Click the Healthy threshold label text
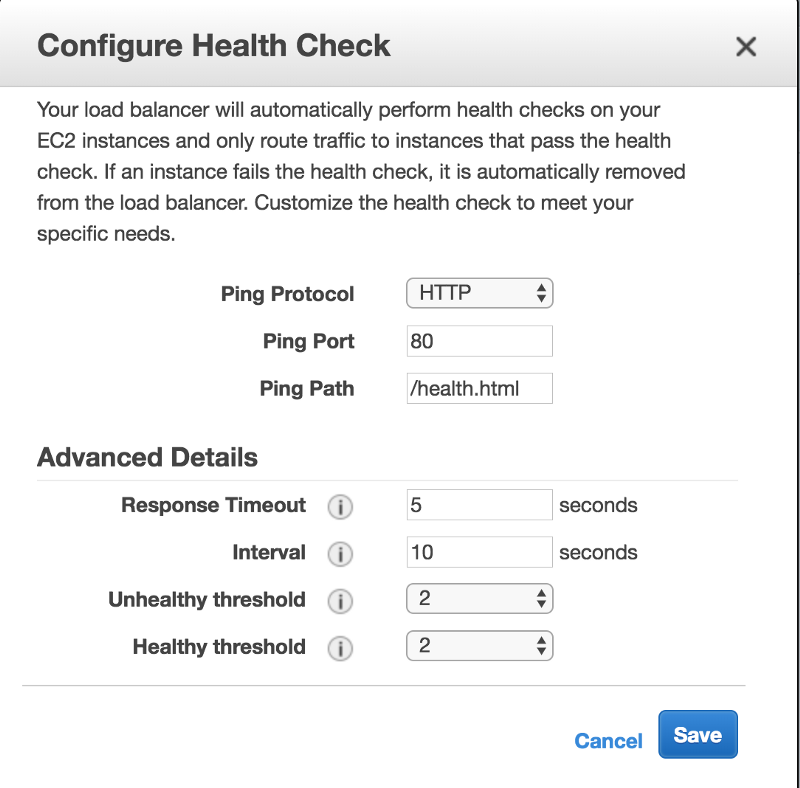Image resolution: width=800 pixels, height=788 pixels. (x=219, y=647)
